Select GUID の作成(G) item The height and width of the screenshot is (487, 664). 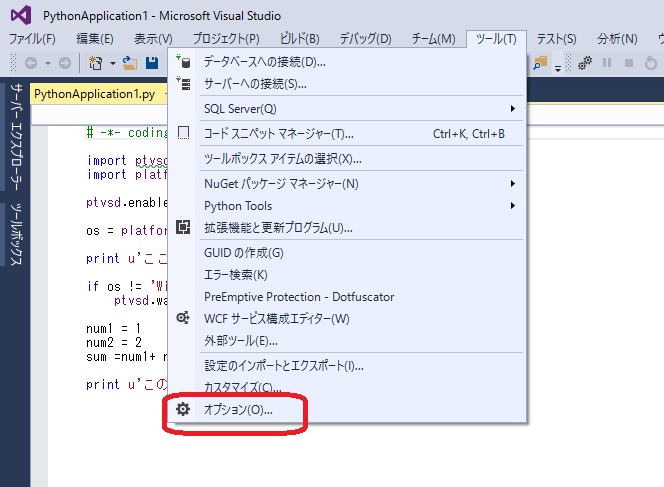(347, 253)
